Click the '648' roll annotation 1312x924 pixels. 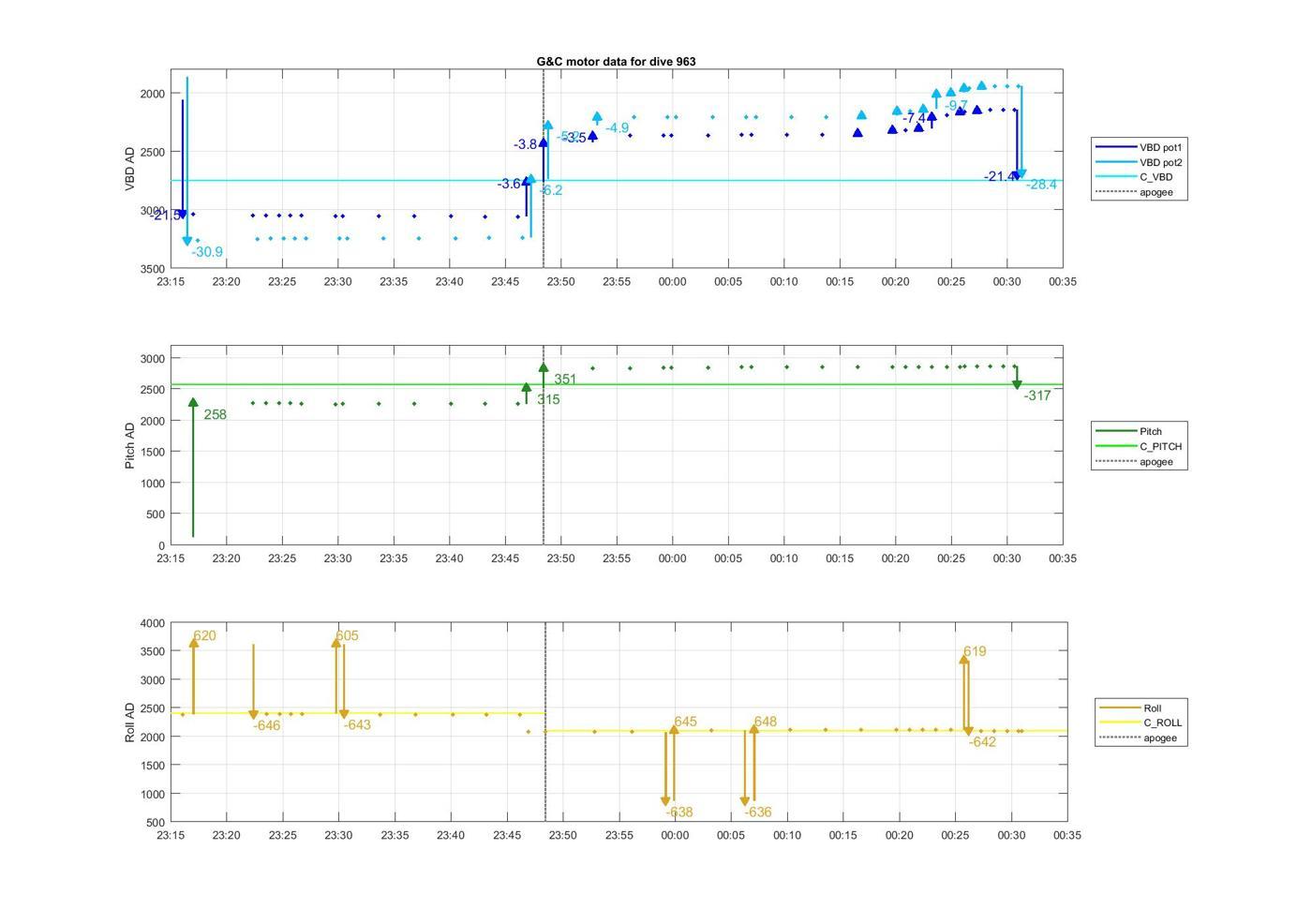click(x=765, y=722)
